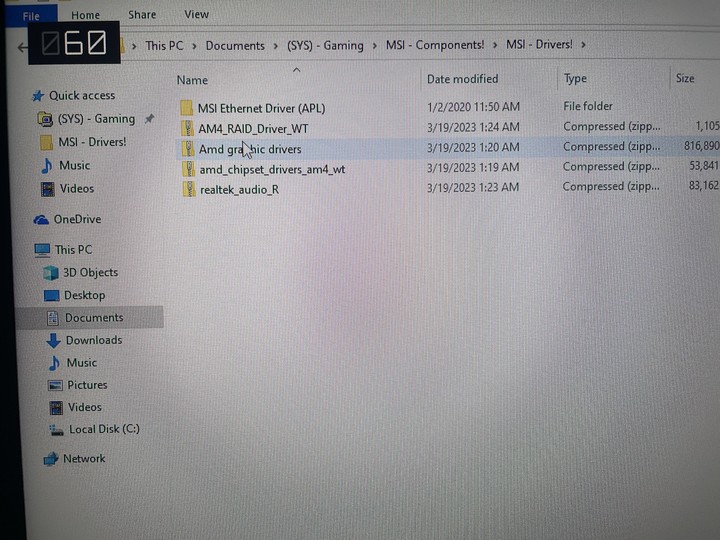Expand chevron after (SYS) - Gaming breadcrumb
This screenshot has height=540, width=720.
(x=375, y=45)
